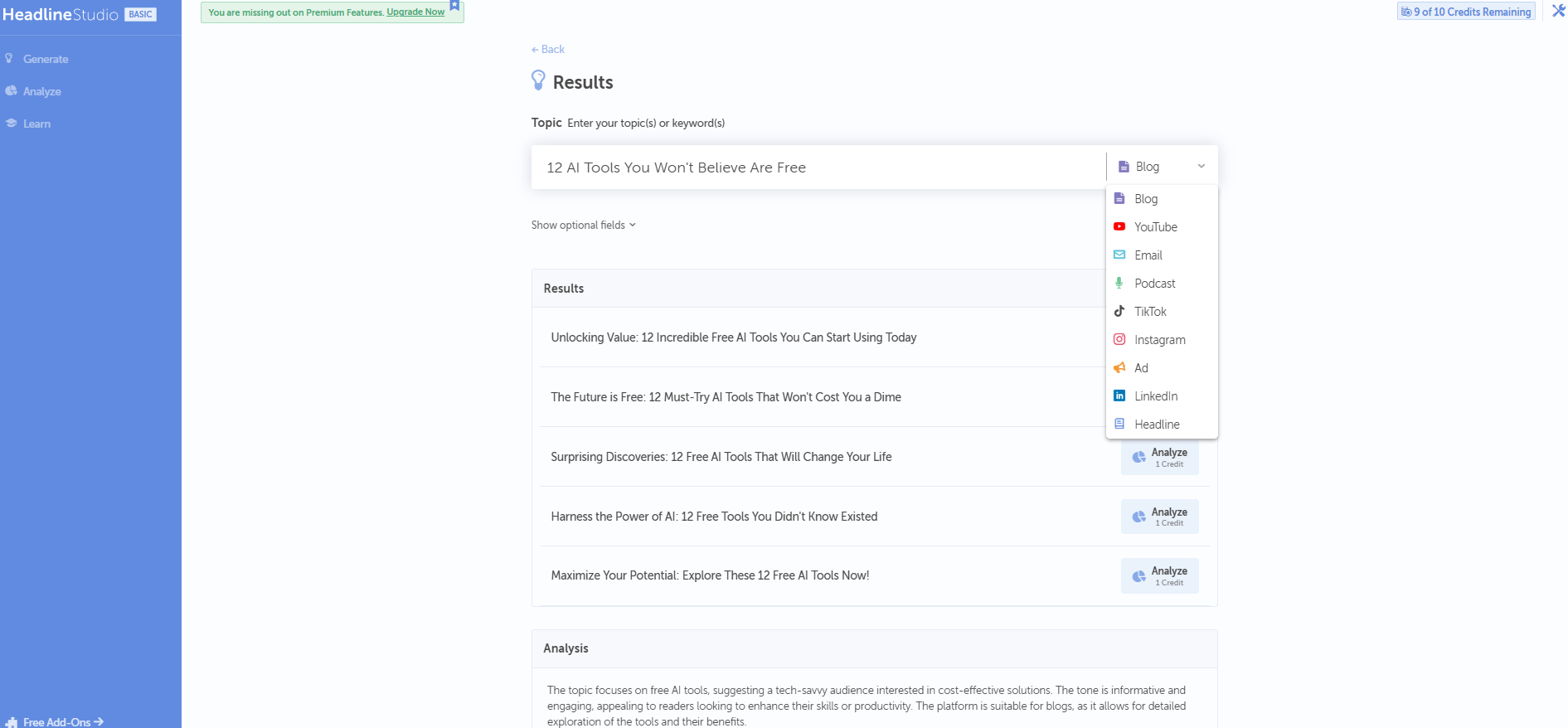Image resolution: width=1568 pixels, height=728 pixels.
Task: Go Back to previous page
Action: 548,49
